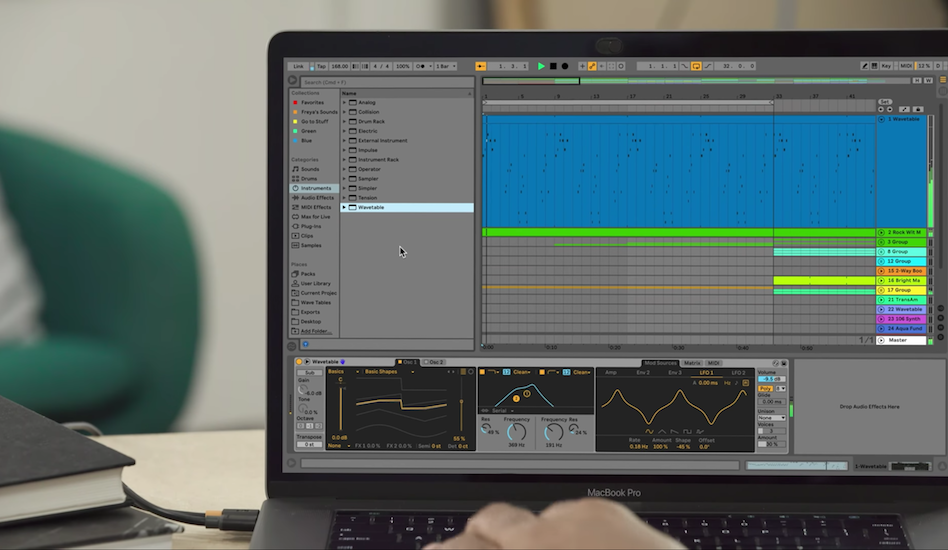The width and height of the screenshot is (948, 550).
Task: Open the 1 Bar quantization dropdown
Action: 445,66
